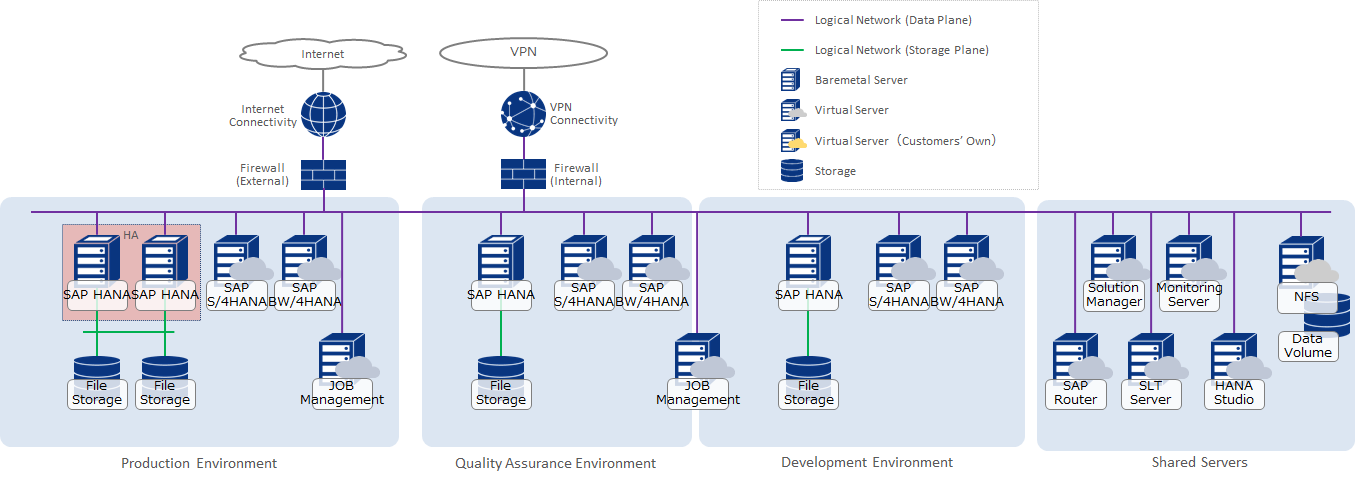Click the 'SLT Server' label

click(x=1149, y=392)
